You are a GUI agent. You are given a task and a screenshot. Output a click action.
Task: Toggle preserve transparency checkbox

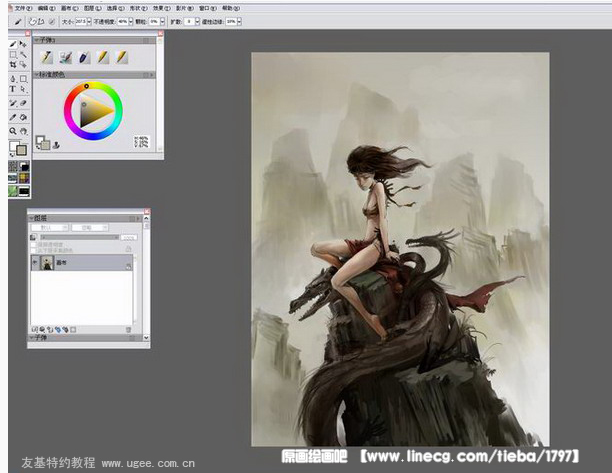pyautogui.click(x=34, y=244)
